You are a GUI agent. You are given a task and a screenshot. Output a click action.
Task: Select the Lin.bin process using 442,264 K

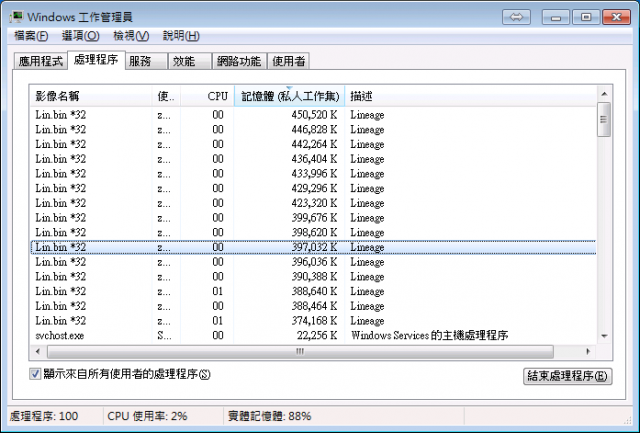click(x=313, y=144)
